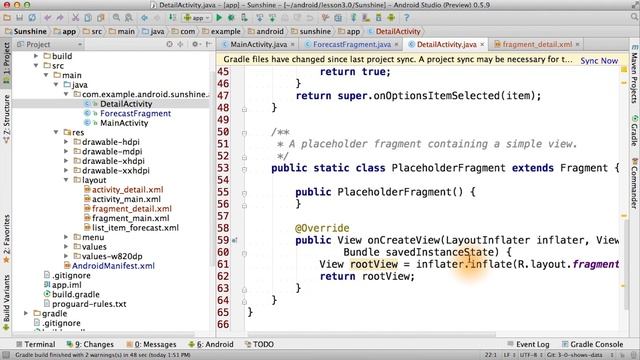Image resolution: width=640 pixels, height=360 pixels.
Task: Expand the values folder
Action: [x=66, y=247]
